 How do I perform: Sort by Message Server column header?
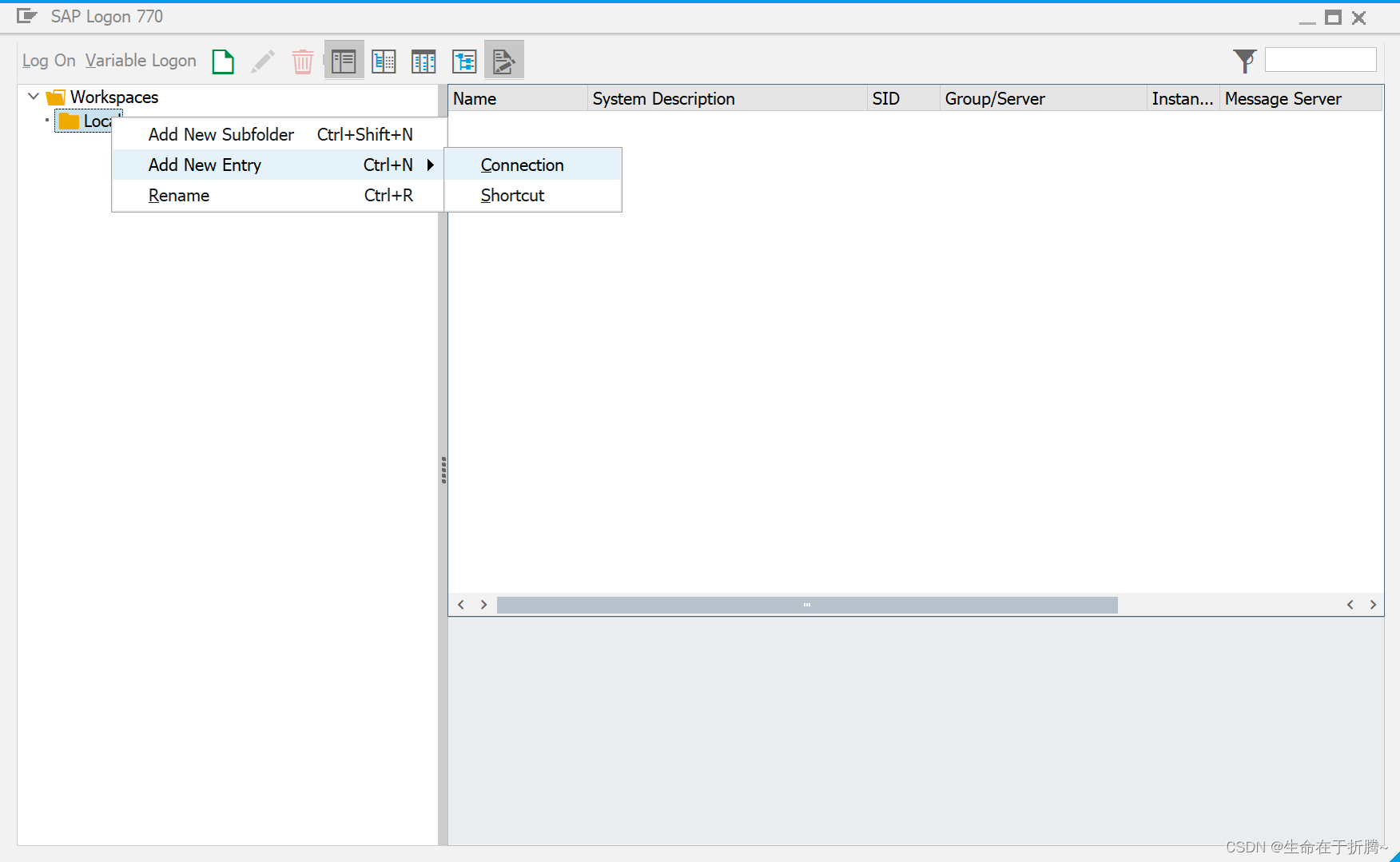pyautogui.click(x=1301, y=98)
